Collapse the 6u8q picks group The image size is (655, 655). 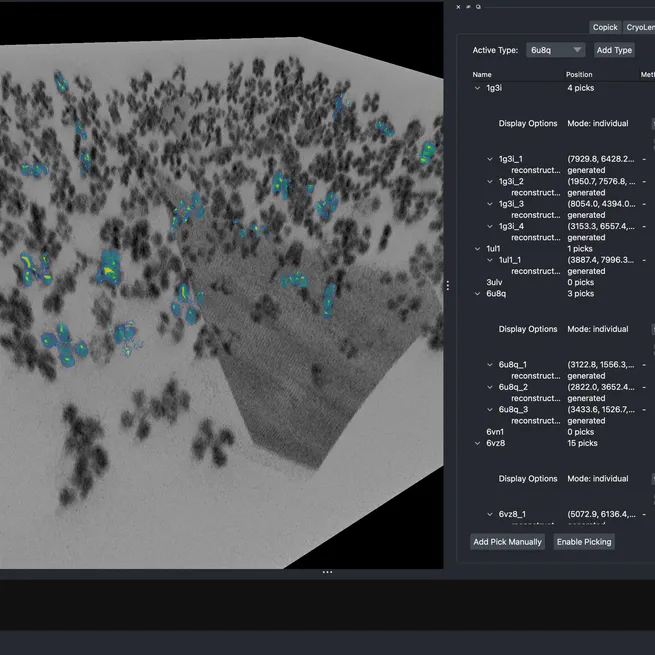tap(477, 294)
